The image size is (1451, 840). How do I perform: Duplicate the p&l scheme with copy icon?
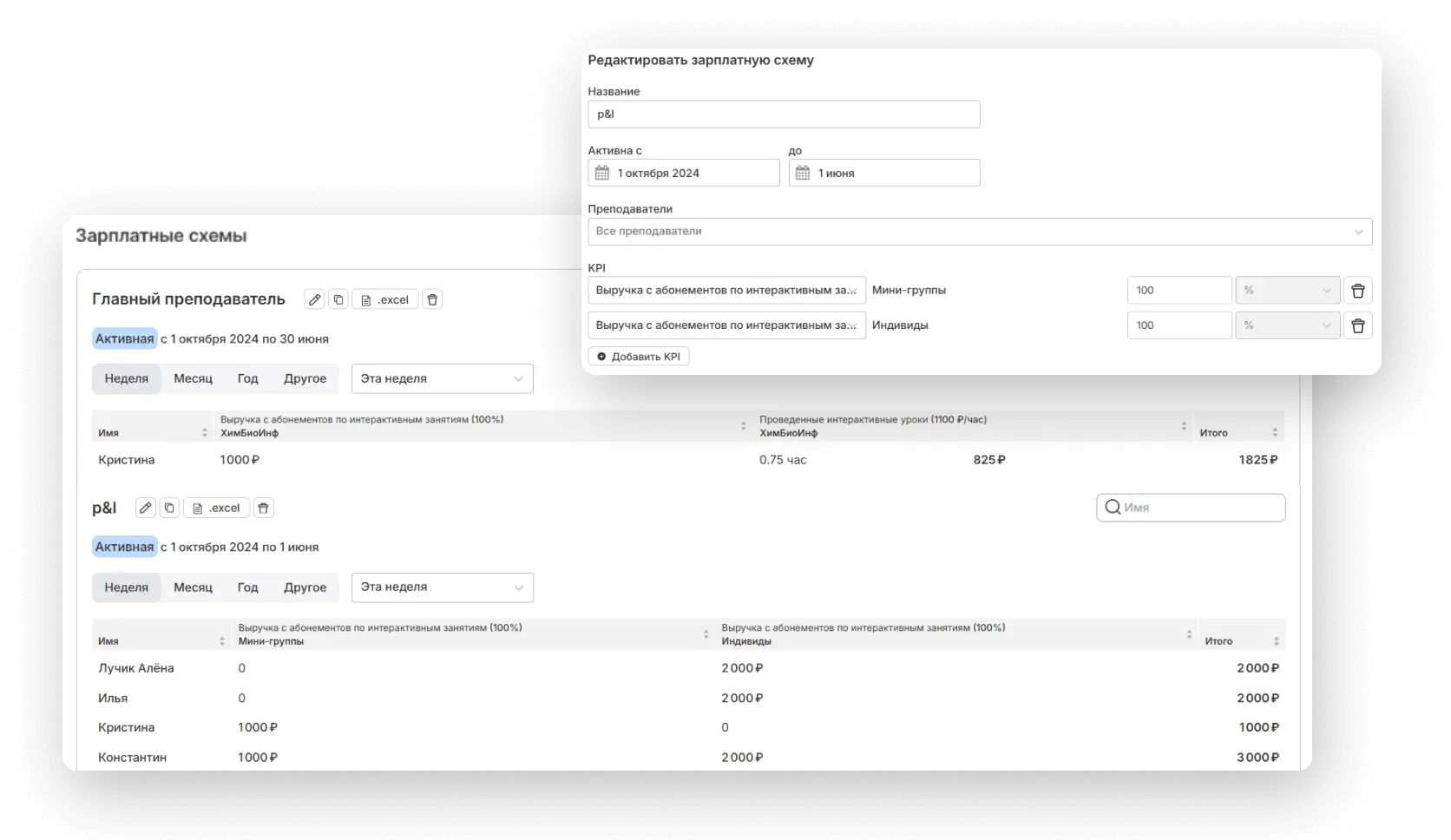(169, 508)
